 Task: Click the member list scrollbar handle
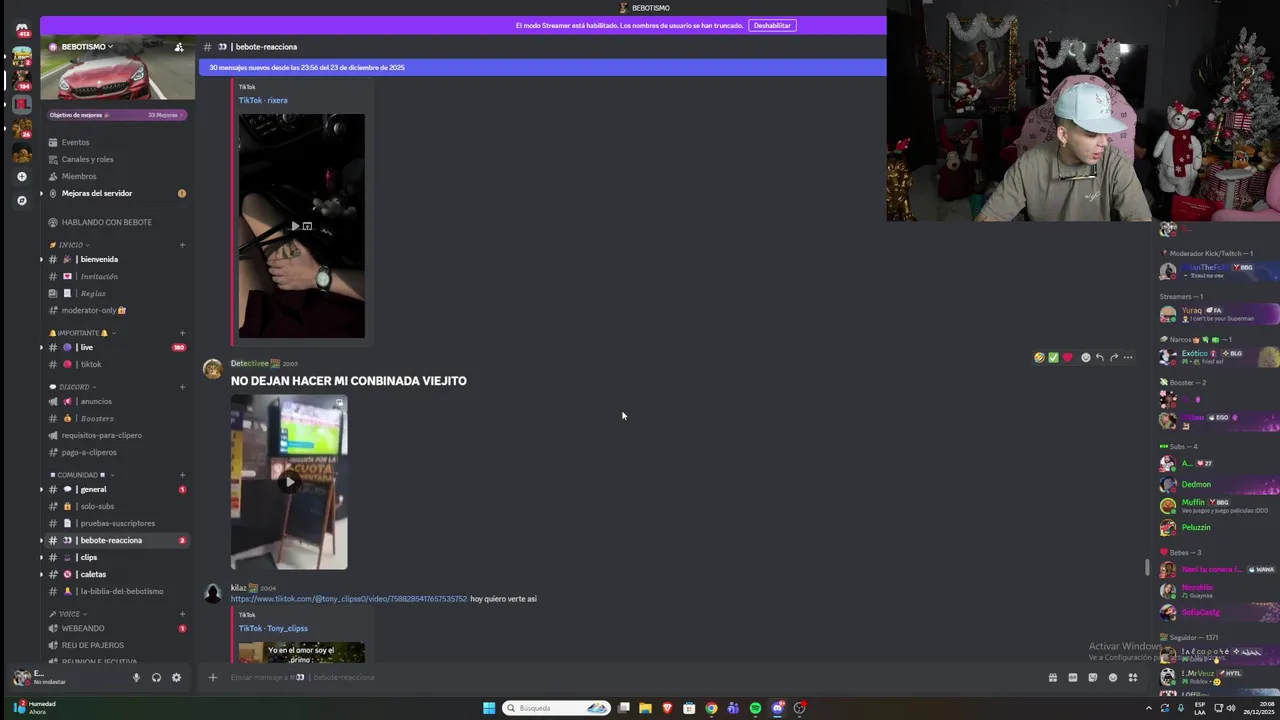pos(1147,567)
